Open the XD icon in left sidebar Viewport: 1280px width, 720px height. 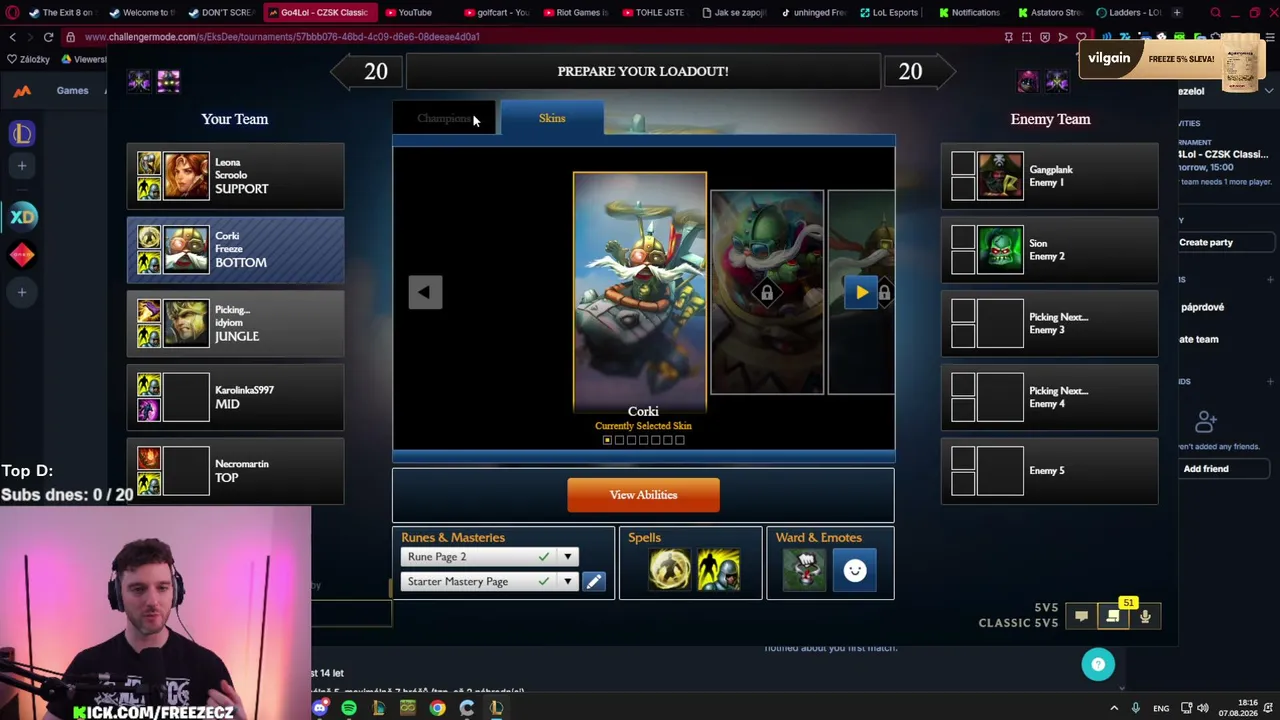pyautogui.click(x=22, y=216)
